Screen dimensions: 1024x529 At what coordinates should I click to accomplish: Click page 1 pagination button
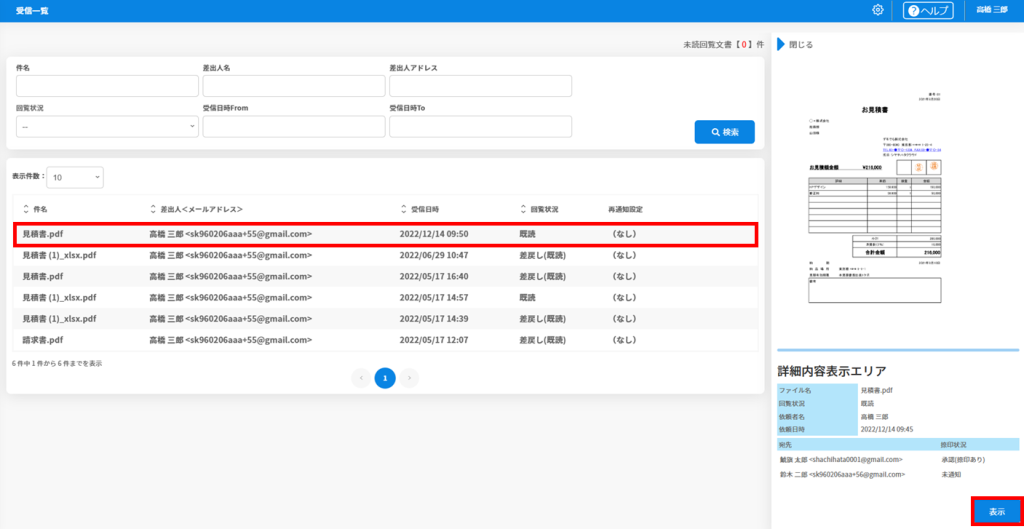385,377
